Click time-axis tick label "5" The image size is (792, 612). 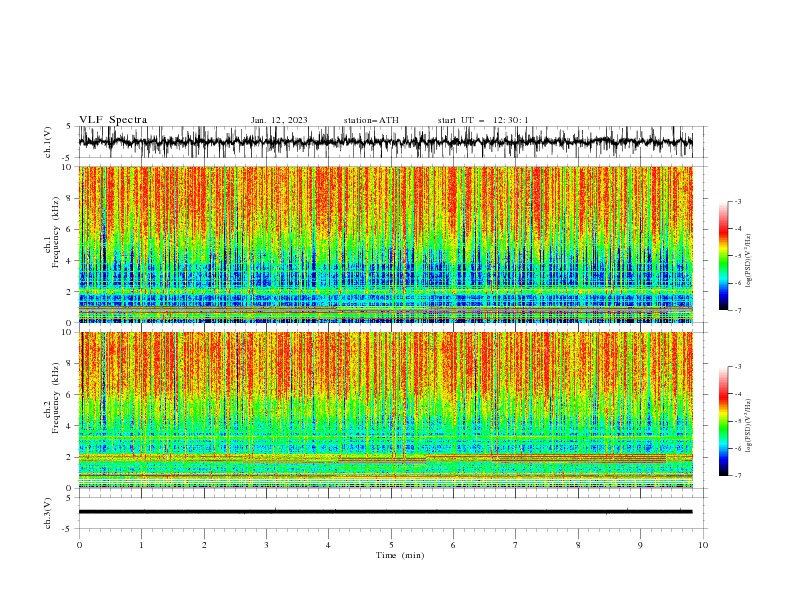pos(391,545)
